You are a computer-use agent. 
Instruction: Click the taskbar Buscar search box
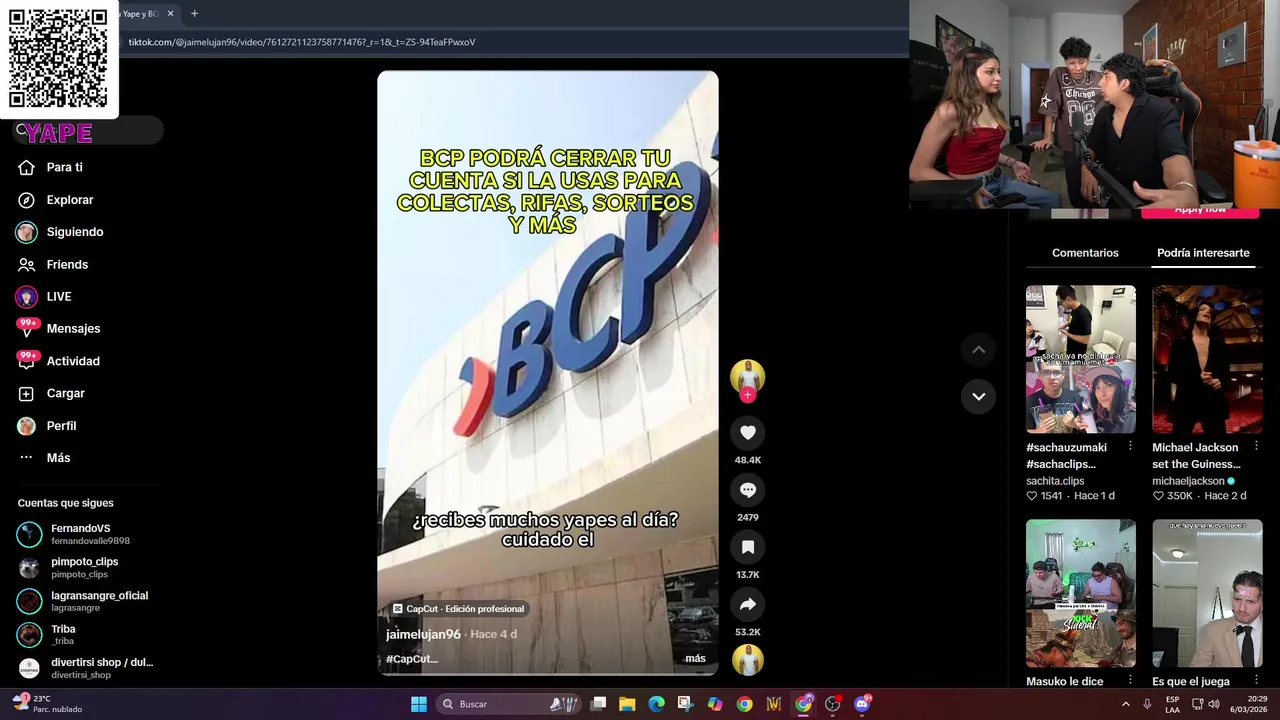click(x=510, y=704)
